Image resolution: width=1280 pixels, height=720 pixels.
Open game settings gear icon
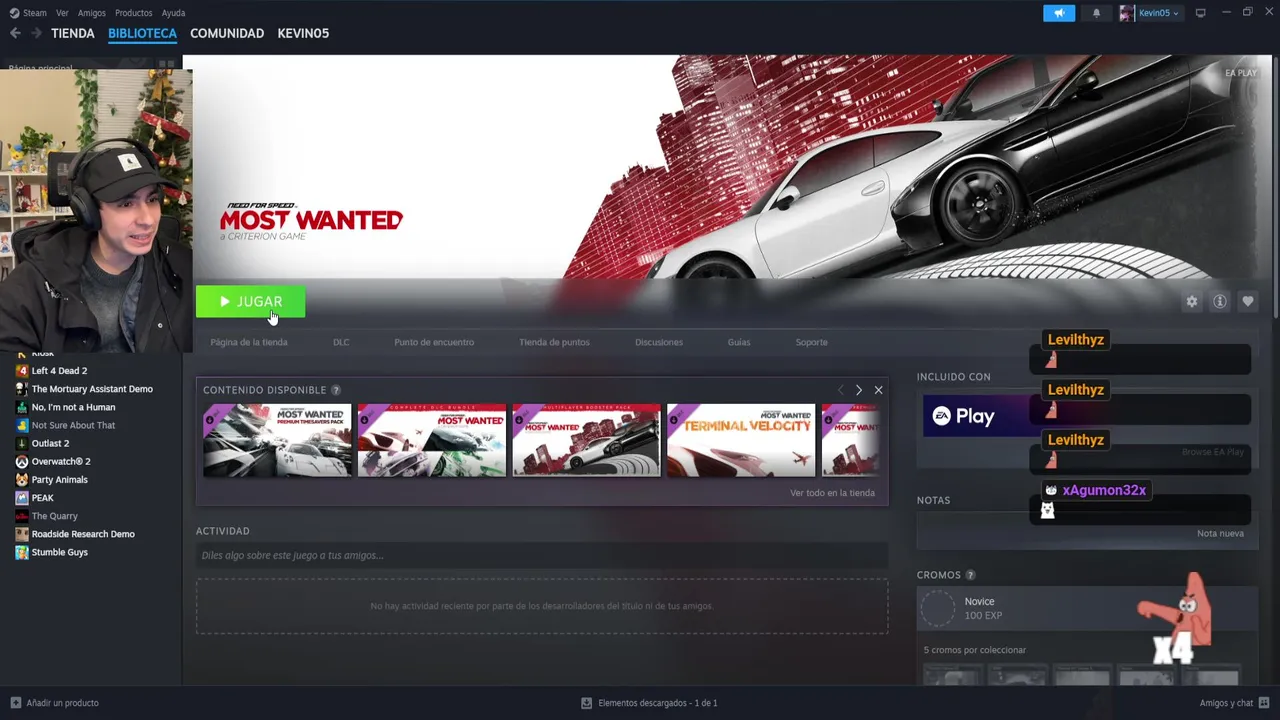coord(1191,301)
